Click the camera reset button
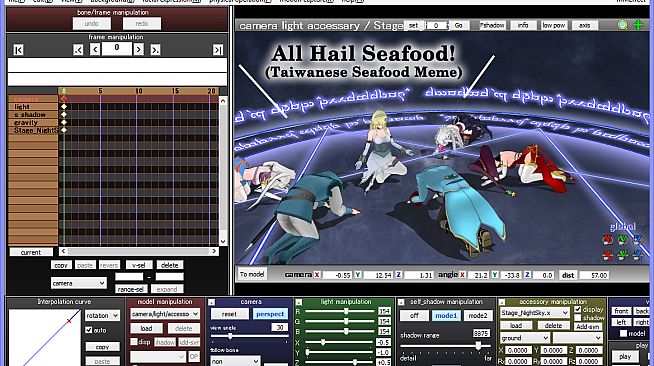The height and width of the screenshot is (366, 654). click(x=229, y=314)
